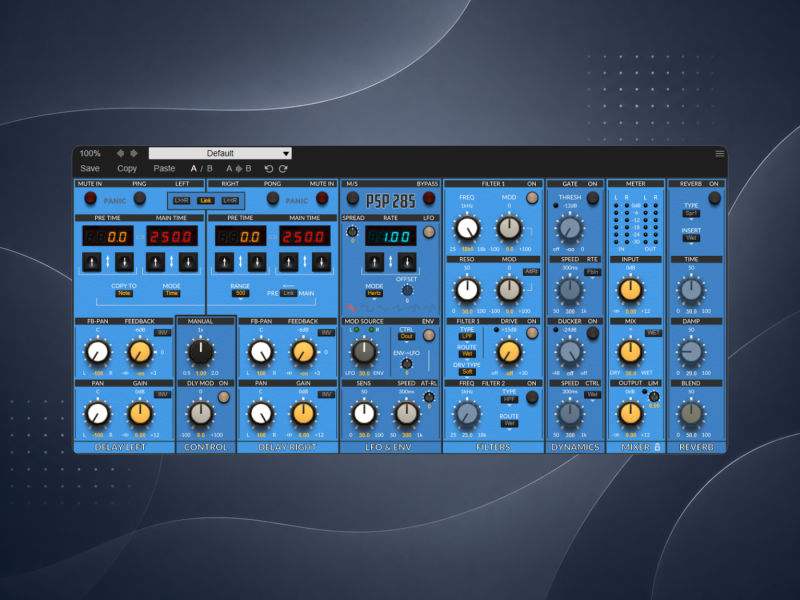
Task: Go to next preset arrow
Action: pos(134,153)
